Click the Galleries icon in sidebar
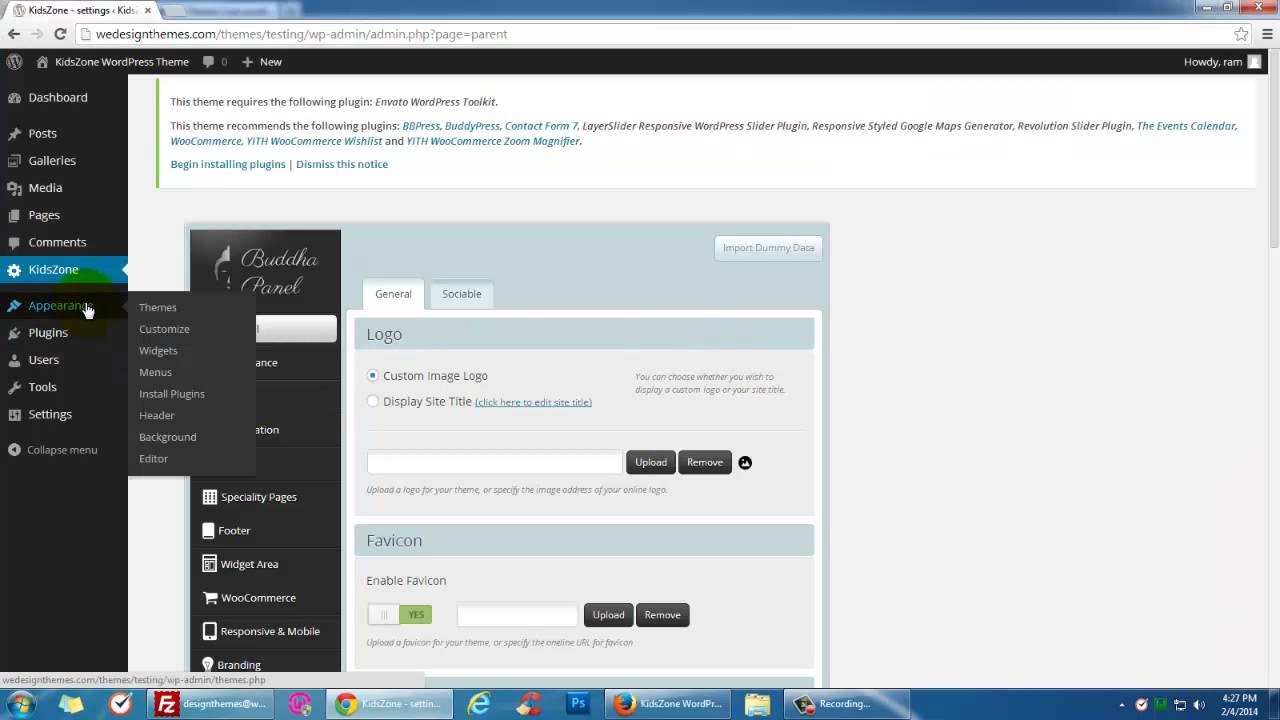The height and width of the screenshot is (720, 1280). 14,161
